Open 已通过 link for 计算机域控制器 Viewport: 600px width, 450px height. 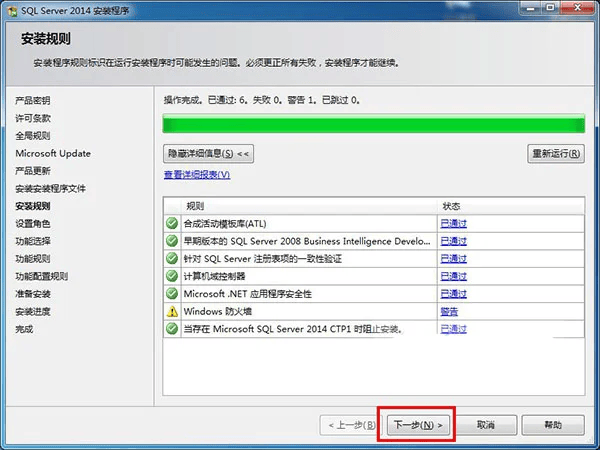pyautogui.click(x=453, y=276)
